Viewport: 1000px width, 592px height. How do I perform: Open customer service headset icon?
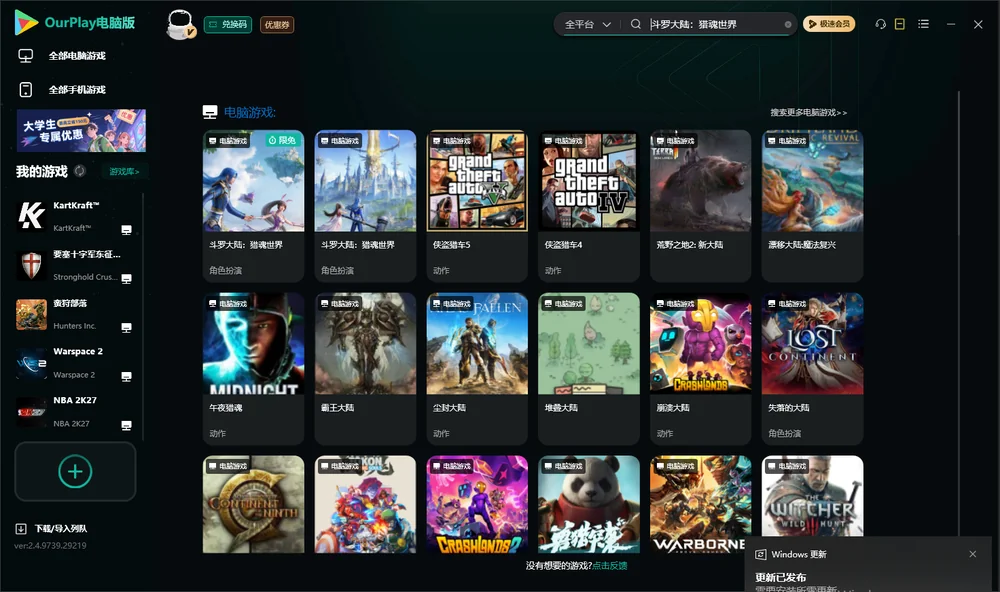tap(880, 24)
